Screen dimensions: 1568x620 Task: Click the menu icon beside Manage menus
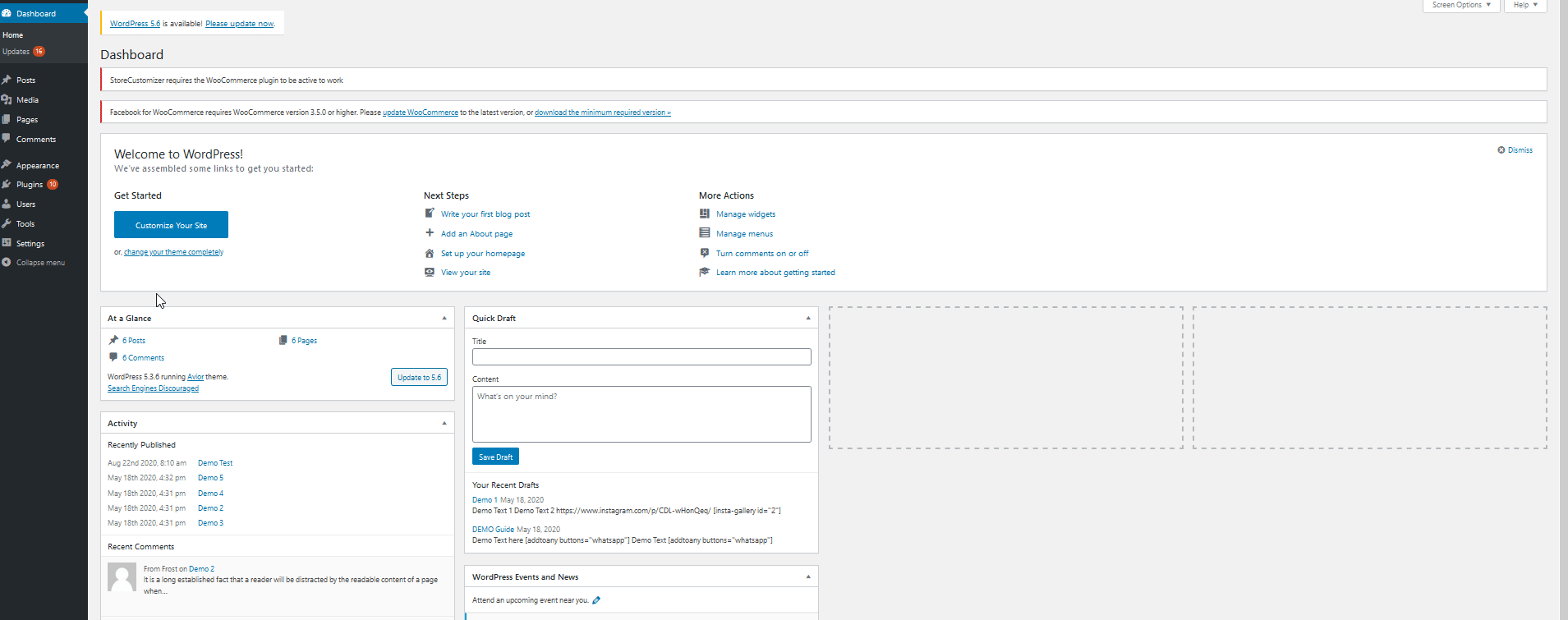point(705,233)
